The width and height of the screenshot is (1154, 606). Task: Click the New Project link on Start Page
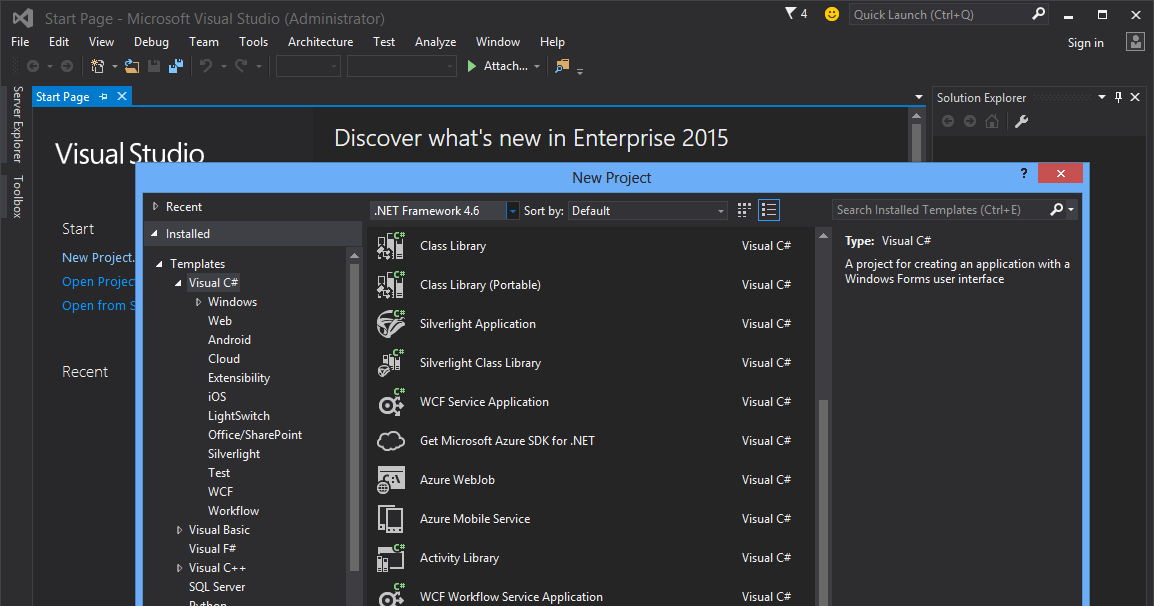(97, 257)
